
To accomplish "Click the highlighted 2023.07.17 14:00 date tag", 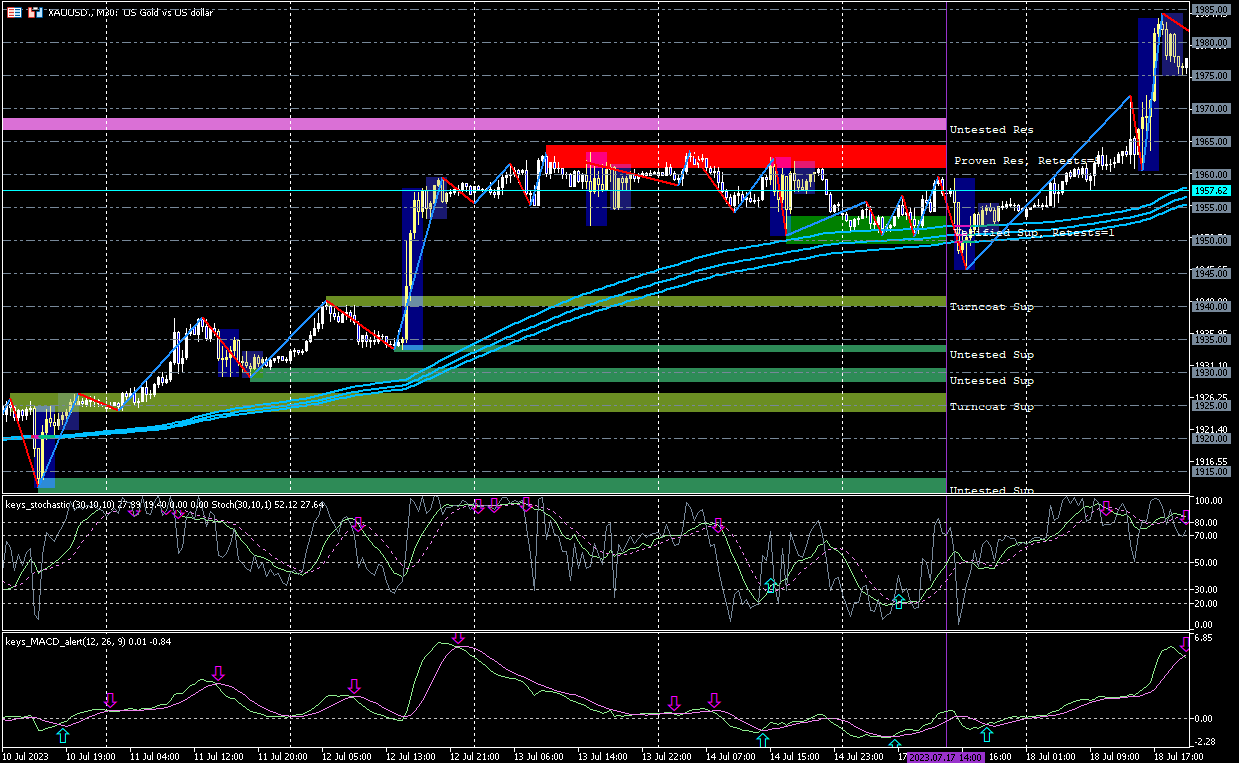I will click(x=947, y=757).
